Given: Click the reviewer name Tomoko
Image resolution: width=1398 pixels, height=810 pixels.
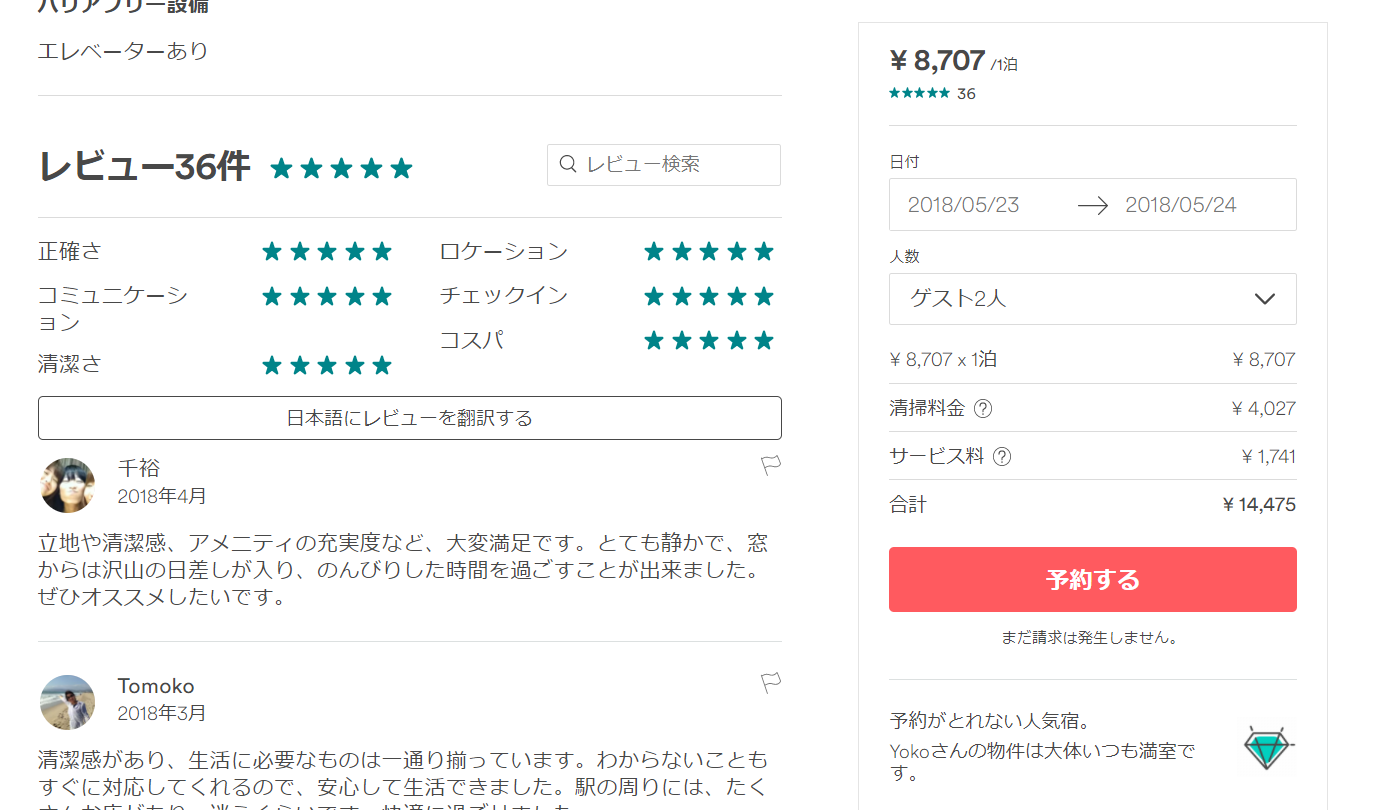Looking at the screenshot, I should (156, 686).
